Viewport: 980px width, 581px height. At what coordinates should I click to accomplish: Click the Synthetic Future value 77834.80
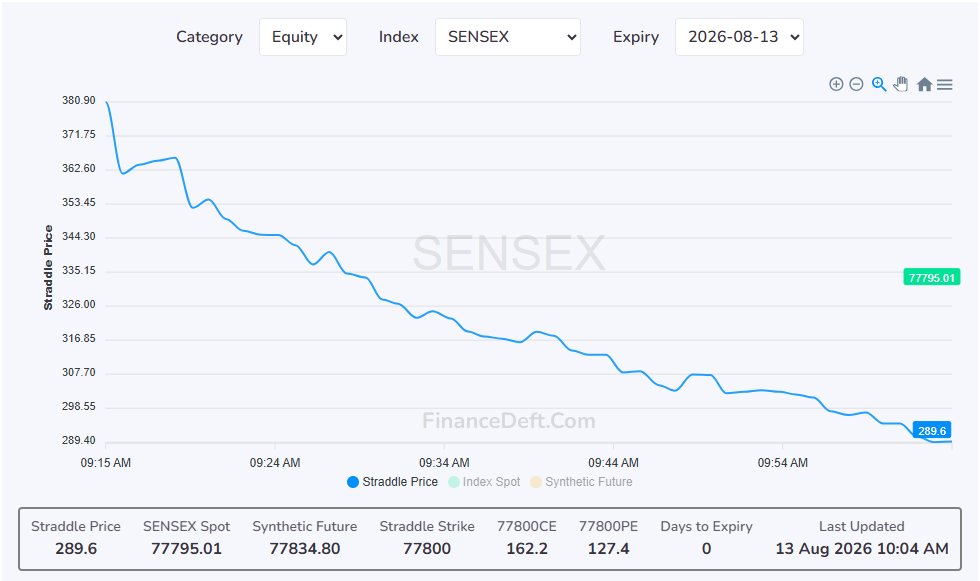[x=305, y=549]
